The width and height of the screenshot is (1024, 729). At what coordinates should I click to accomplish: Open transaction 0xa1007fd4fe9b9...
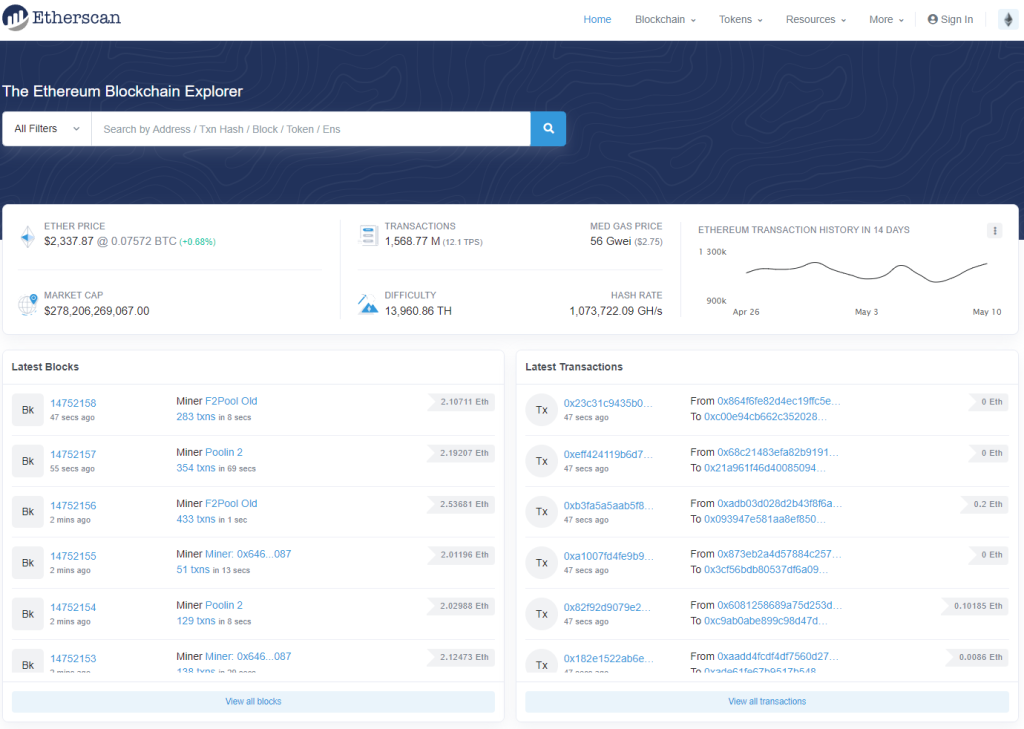click(x=609, y=557)
